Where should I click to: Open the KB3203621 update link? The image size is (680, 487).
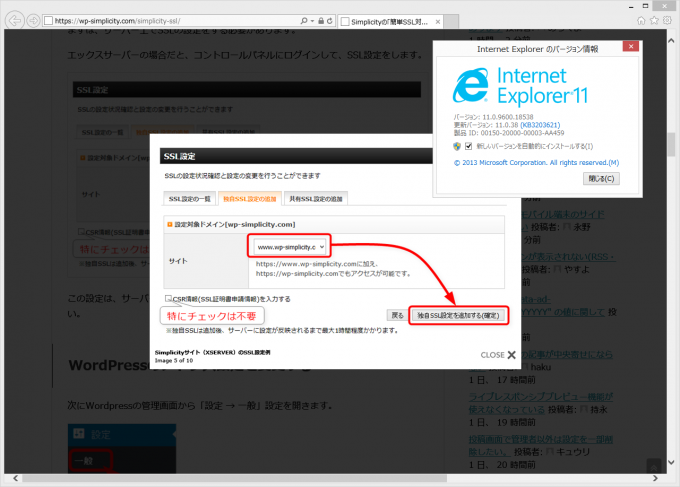[x=540, y=125]
